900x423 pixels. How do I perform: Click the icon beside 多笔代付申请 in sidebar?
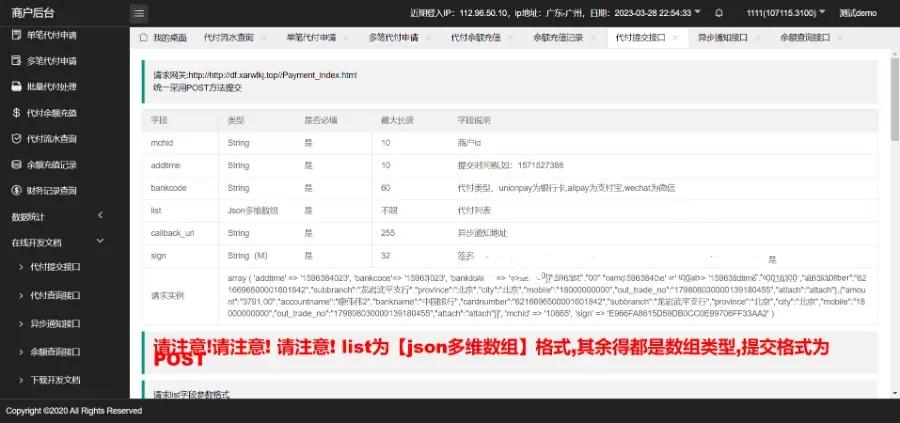[17, 61]
